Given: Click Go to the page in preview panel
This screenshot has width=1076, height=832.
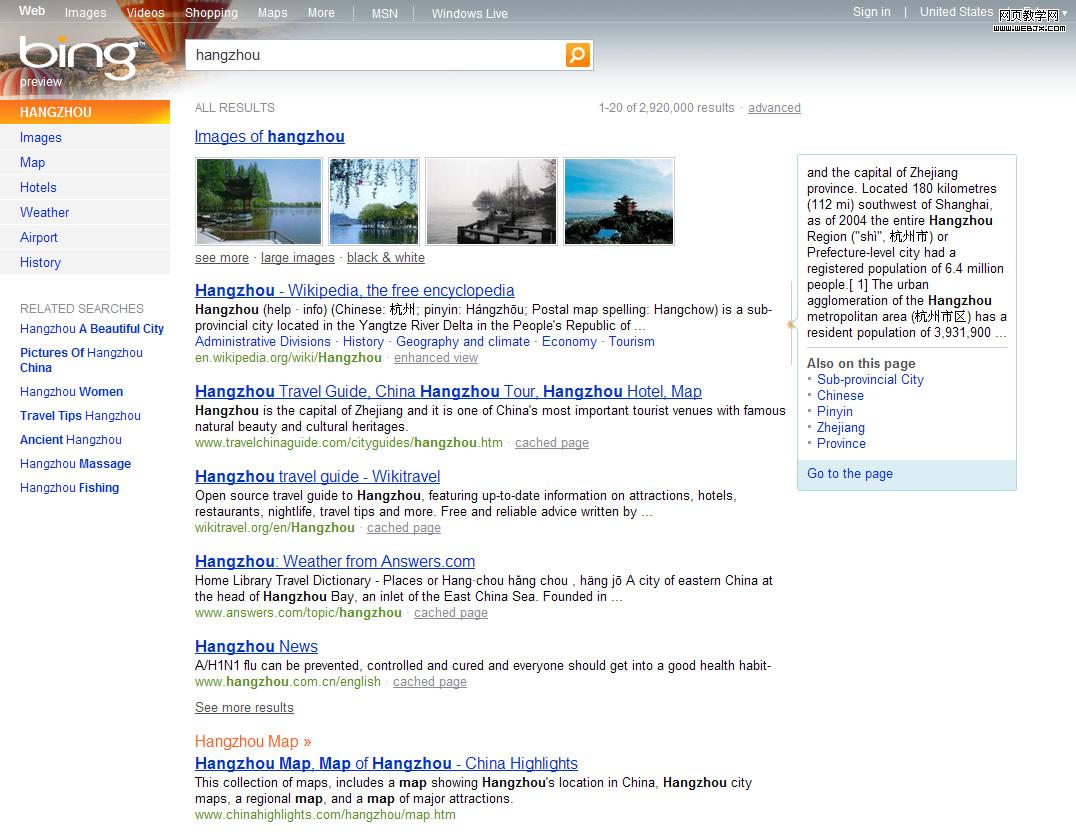Looking at the screenshot, I should (850, 474).
